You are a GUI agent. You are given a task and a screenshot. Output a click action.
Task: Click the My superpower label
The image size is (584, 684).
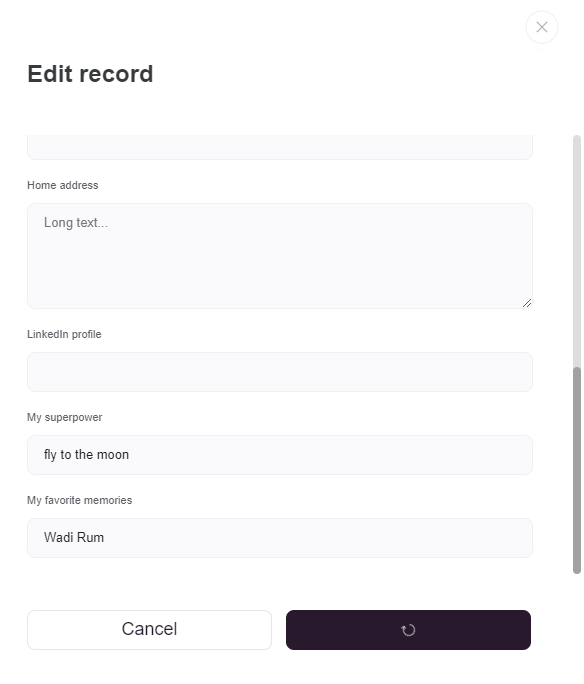click(65, 417)
